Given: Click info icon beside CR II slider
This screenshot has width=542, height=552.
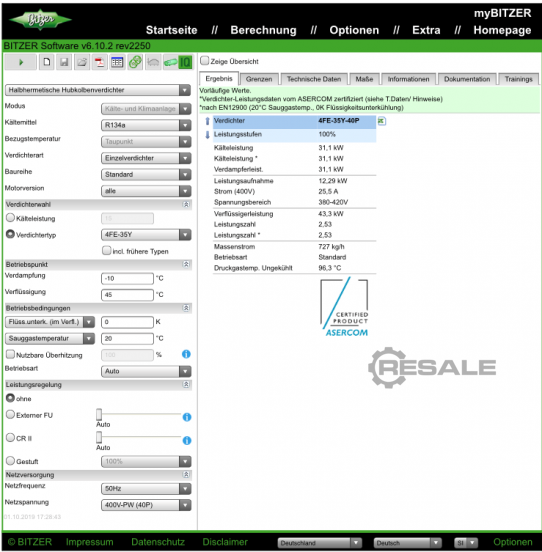Looking at the screenshot, I should (x=187, y=440).
